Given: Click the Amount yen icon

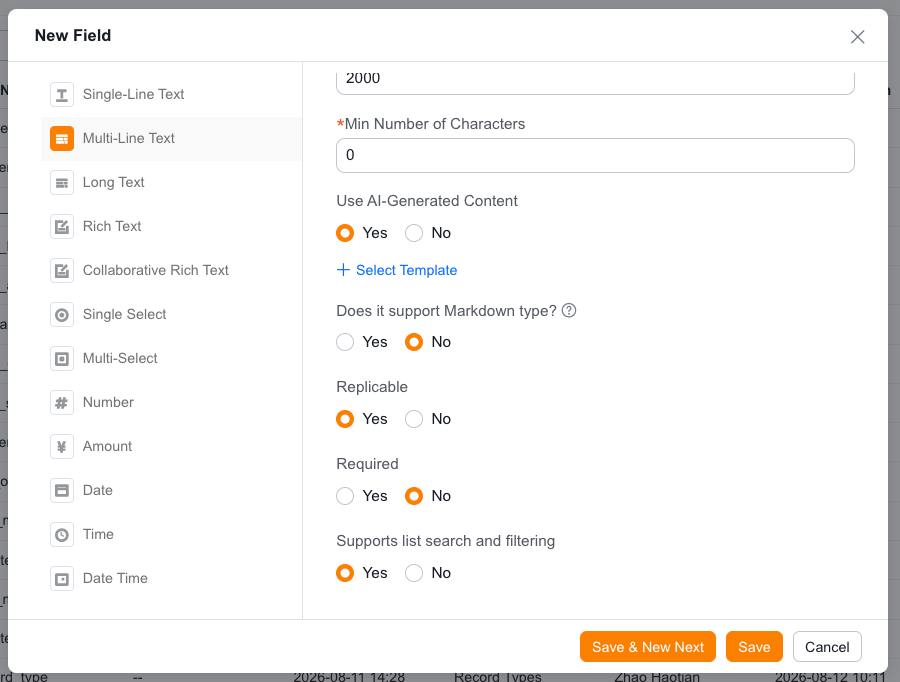Looking at the screenshot, I should pos(62,447).
